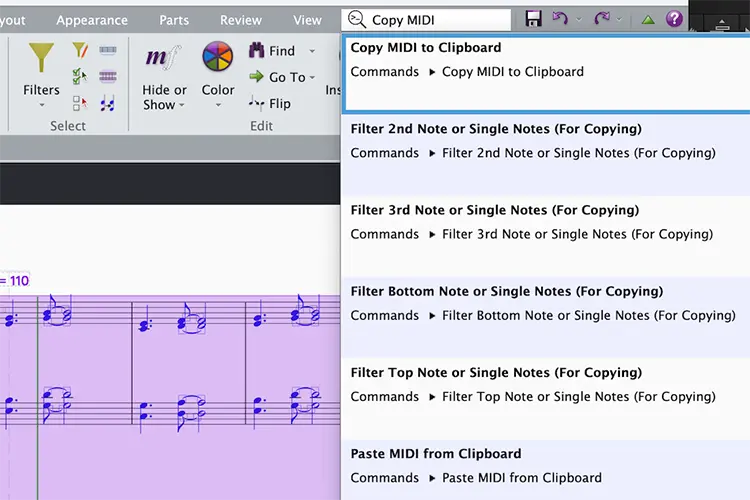Click the Flip notes icon

tap(256, 103)
